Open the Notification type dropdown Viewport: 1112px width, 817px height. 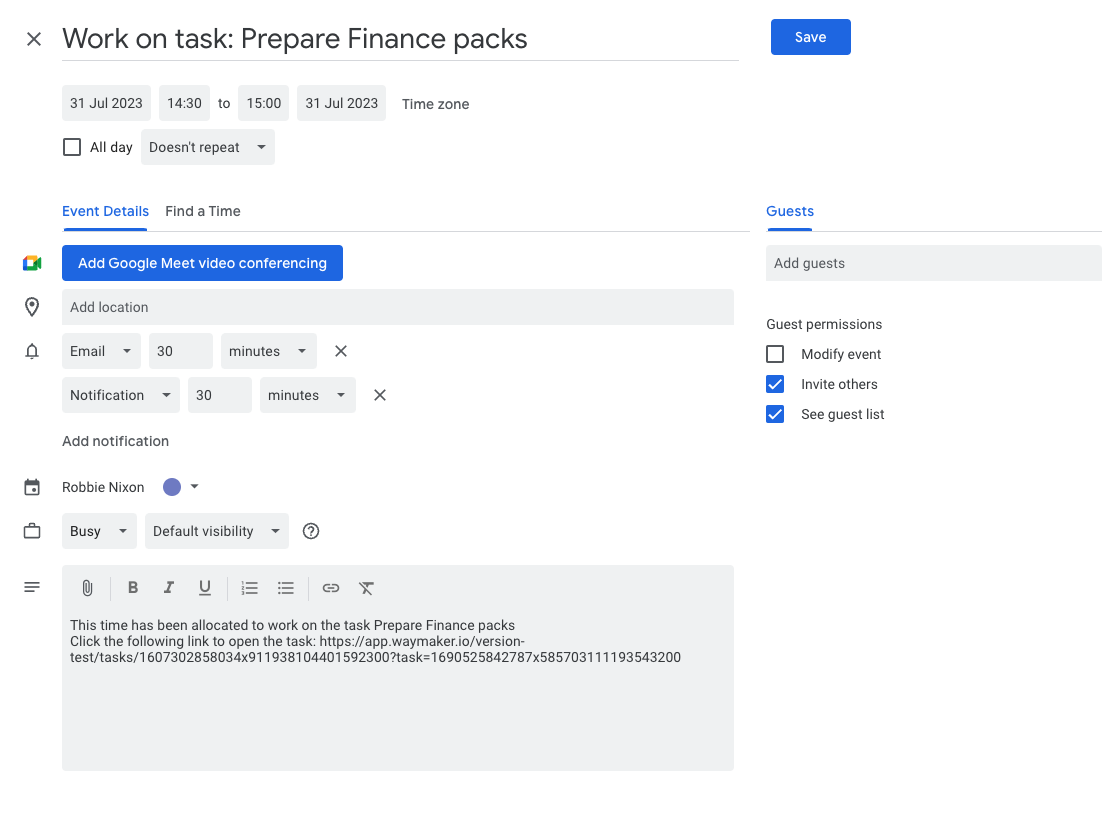click(121, 395)
